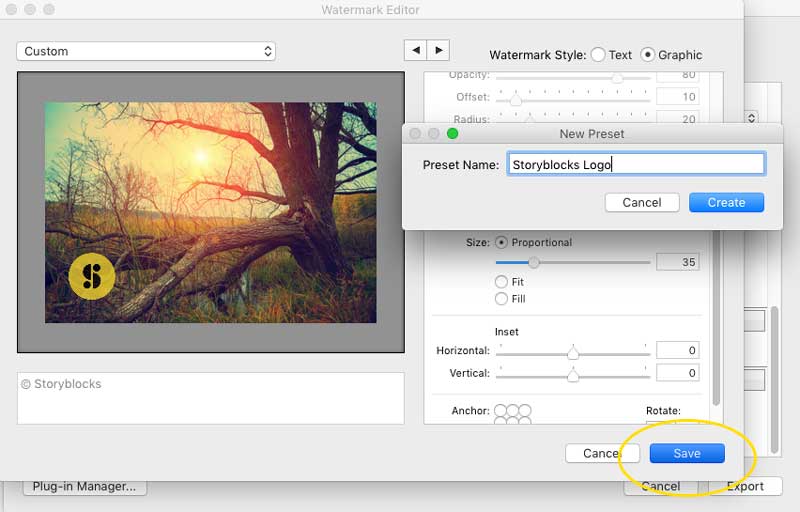Click the stepper arrows in the Export window

(x=752, y=118)
